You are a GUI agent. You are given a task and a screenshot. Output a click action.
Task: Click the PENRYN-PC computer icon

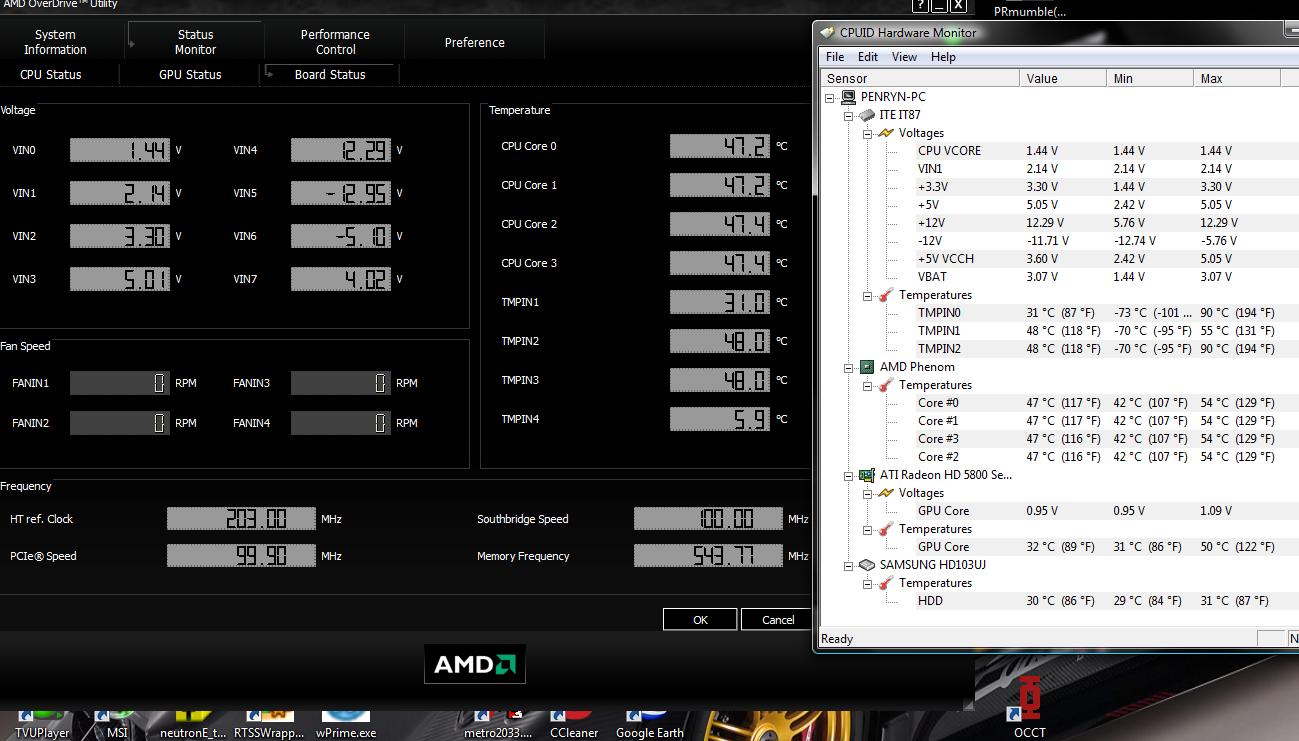[x=848, y=97]
